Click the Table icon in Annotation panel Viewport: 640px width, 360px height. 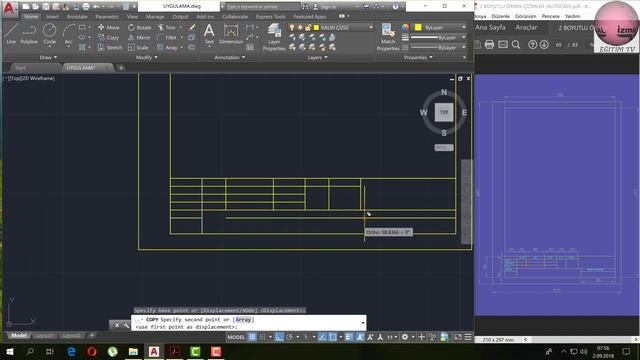coord(250,47)
